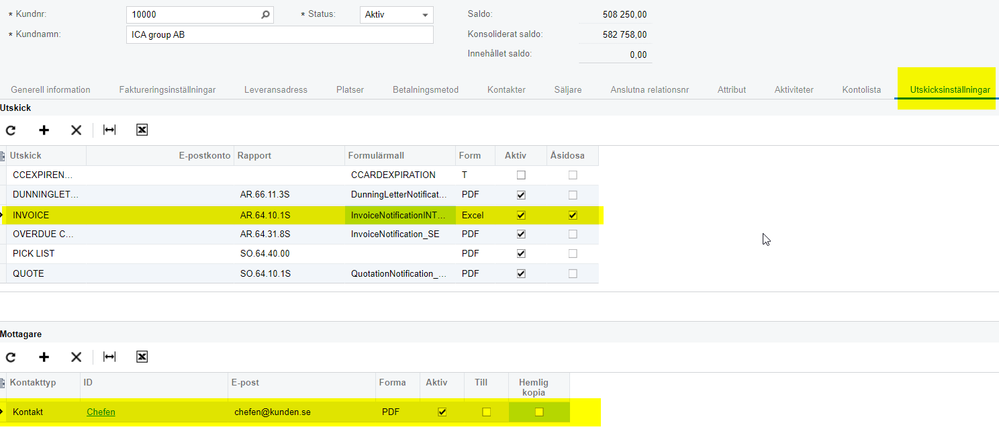Viewport: 999px width, 440px height.
Task: Open the Betalningsmetod tab
Action: 426,90
